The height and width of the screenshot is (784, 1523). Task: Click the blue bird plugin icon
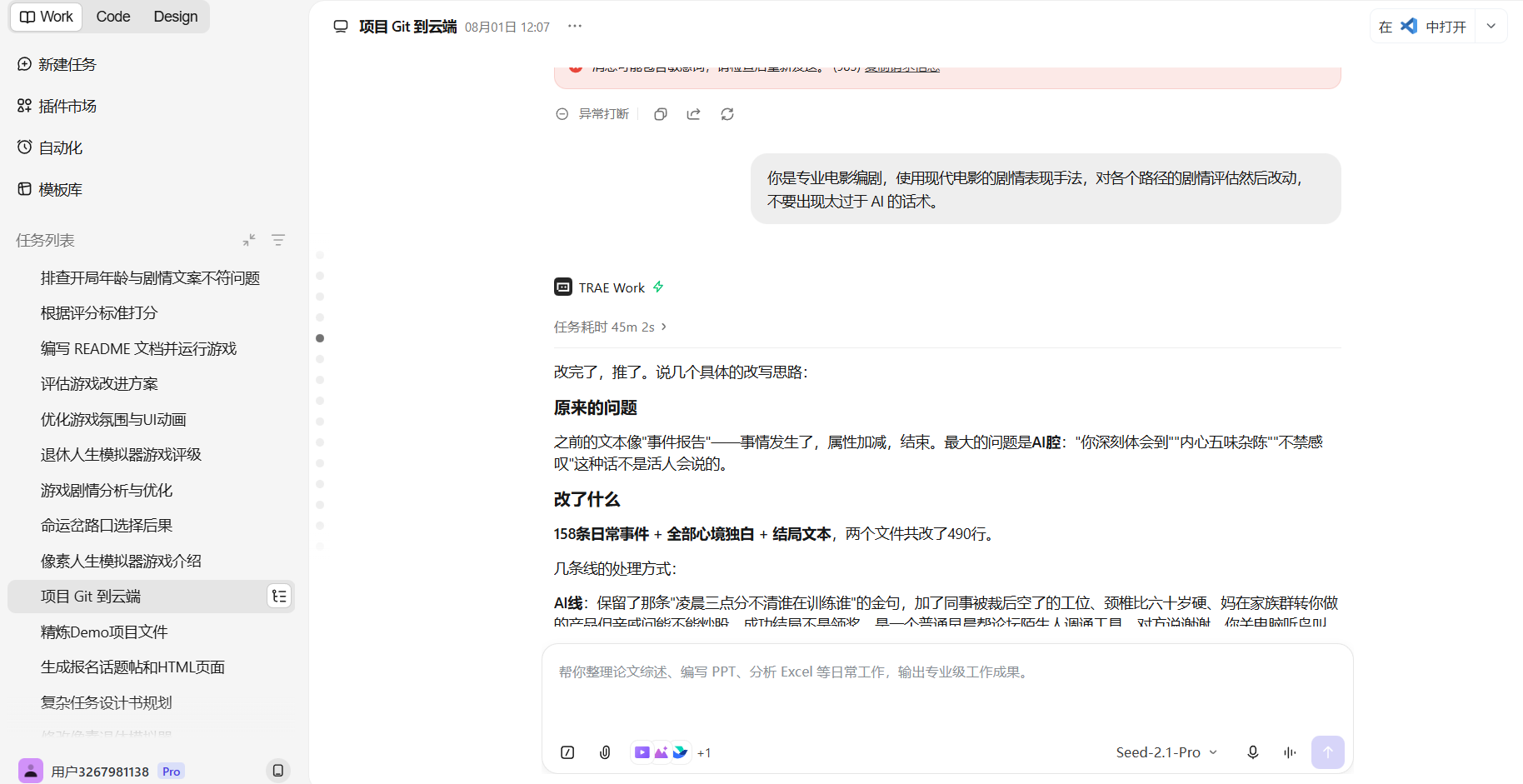[x=680, y=752]
